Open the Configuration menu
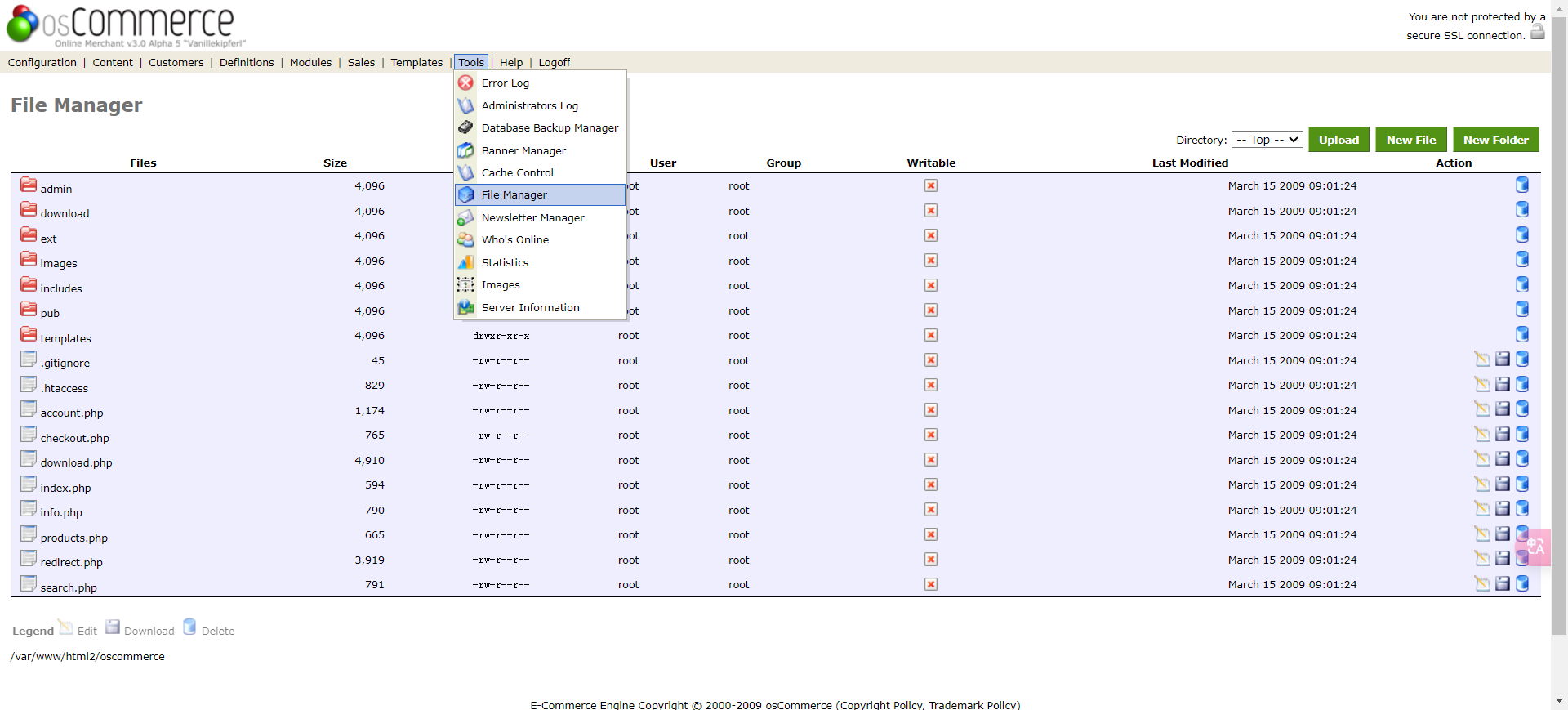The width and height of the screenshot is (1568, 710). click(42, 62)
